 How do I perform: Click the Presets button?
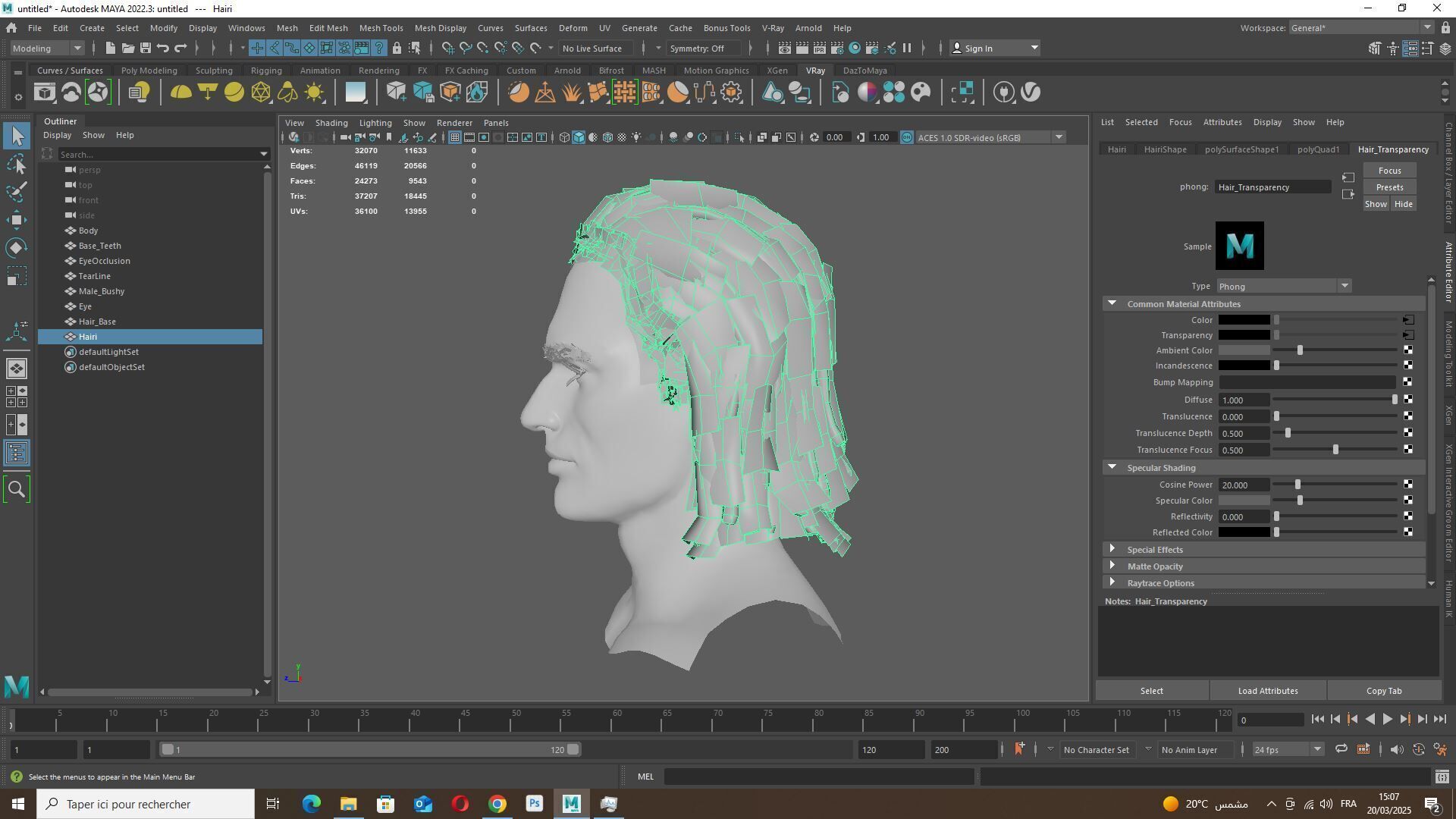1389,187
